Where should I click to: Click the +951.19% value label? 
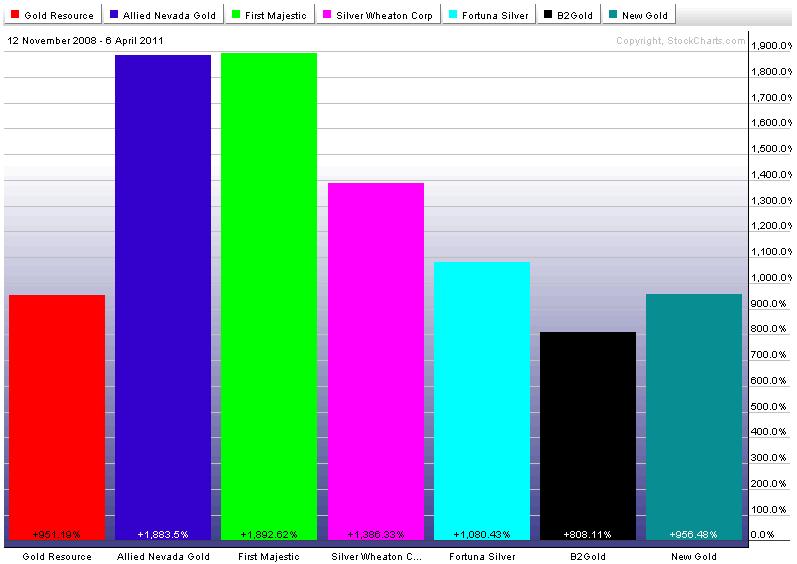click(56, 535)
